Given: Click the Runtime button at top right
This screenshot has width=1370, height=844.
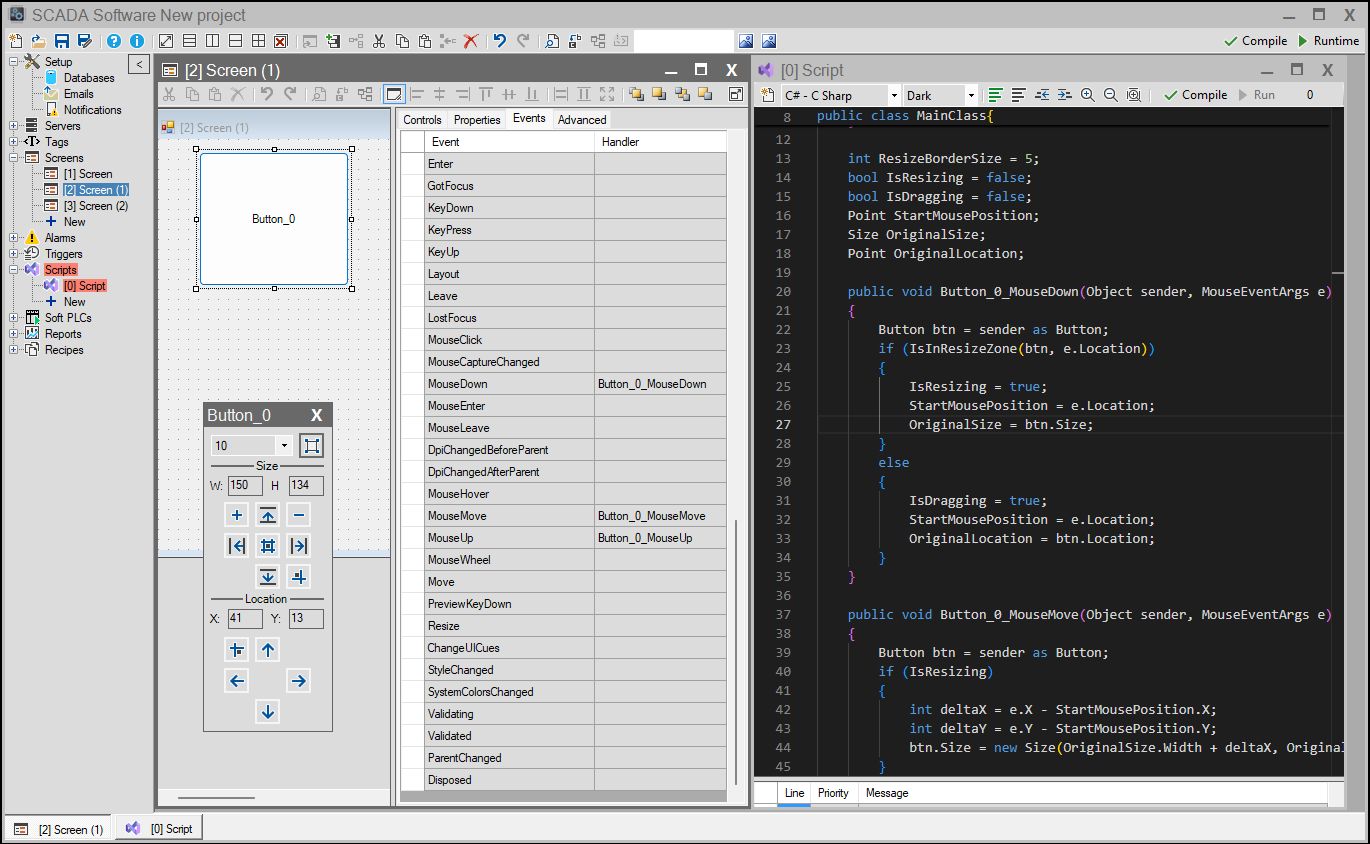Looking at the screenshot, I should 1328,41.
